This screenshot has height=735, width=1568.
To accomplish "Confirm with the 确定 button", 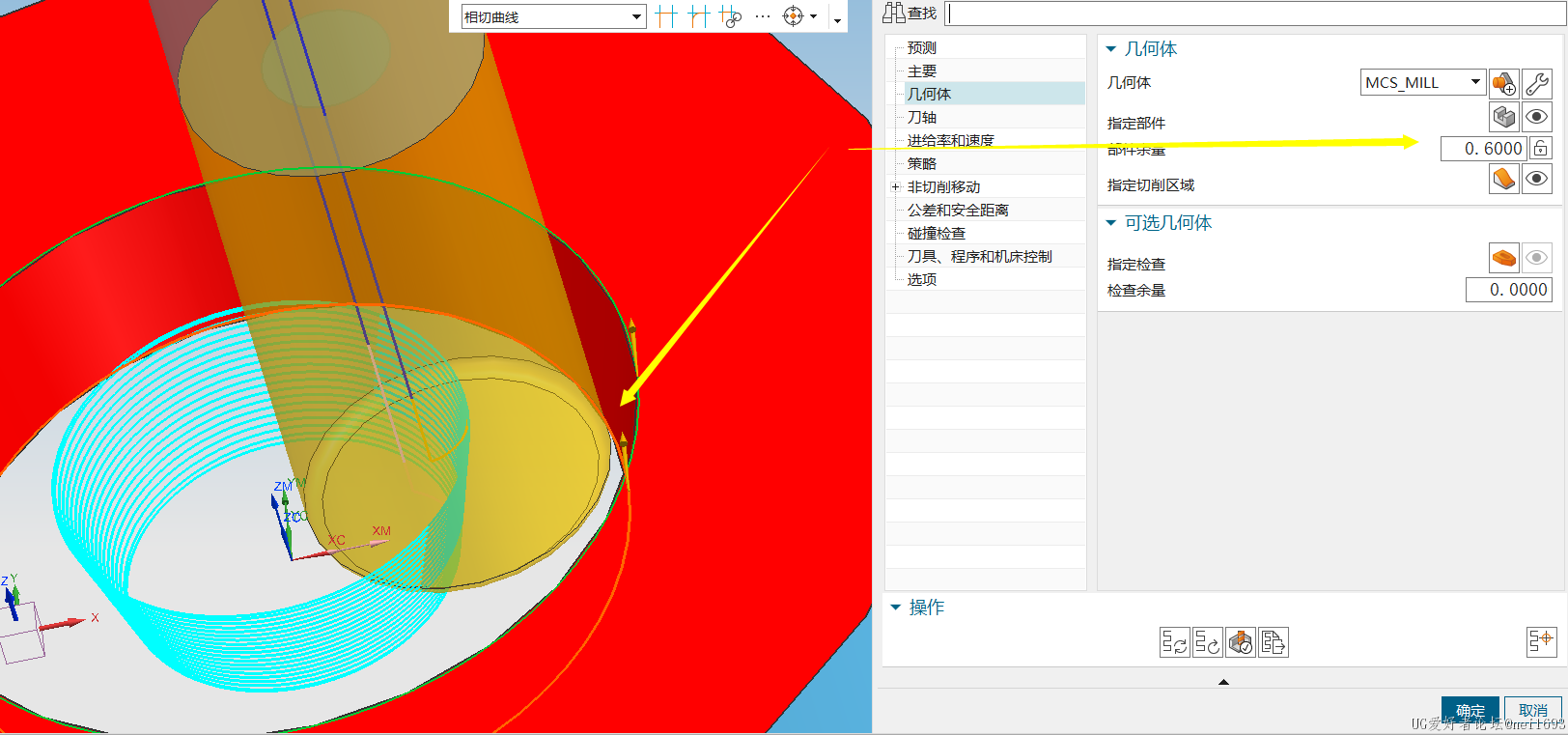I will pyautogui.click(x=1470, y=711).
